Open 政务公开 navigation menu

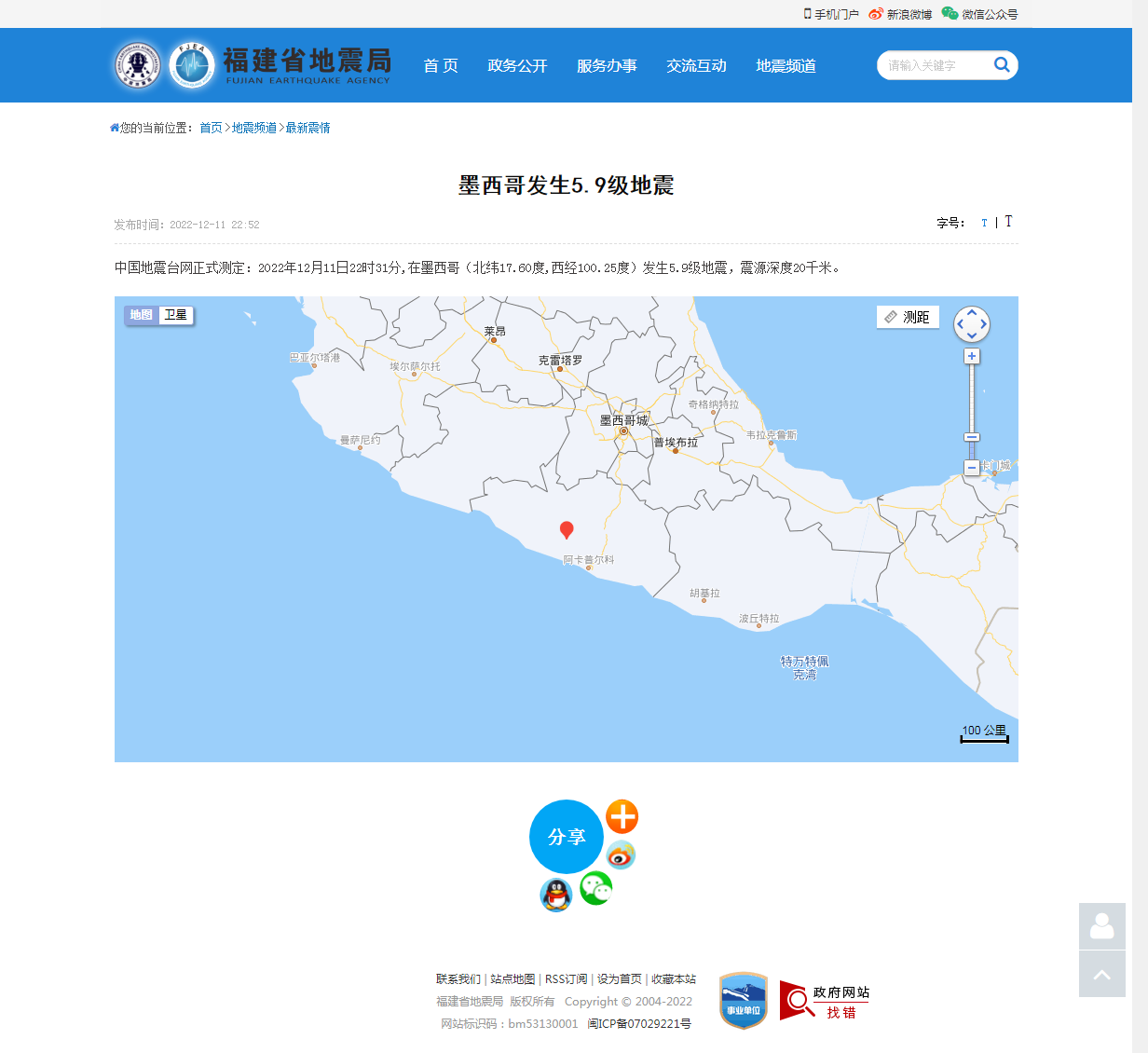coord(517,66)
